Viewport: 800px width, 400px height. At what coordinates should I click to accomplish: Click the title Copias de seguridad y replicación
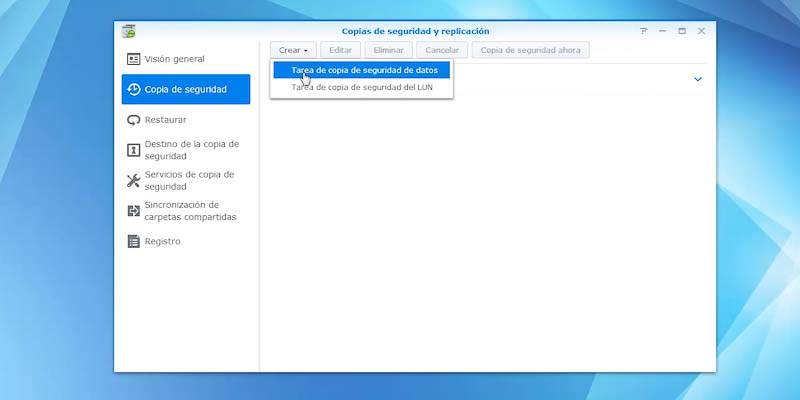415,31
